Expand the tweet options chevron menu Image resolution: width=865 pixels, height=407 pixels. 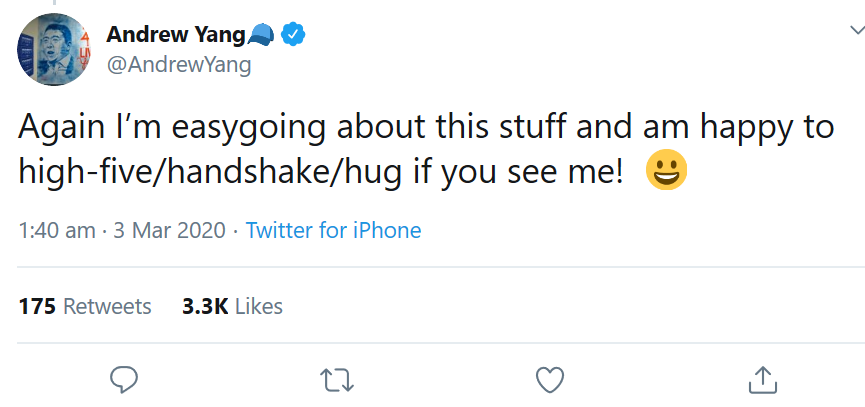pos(857,30)
